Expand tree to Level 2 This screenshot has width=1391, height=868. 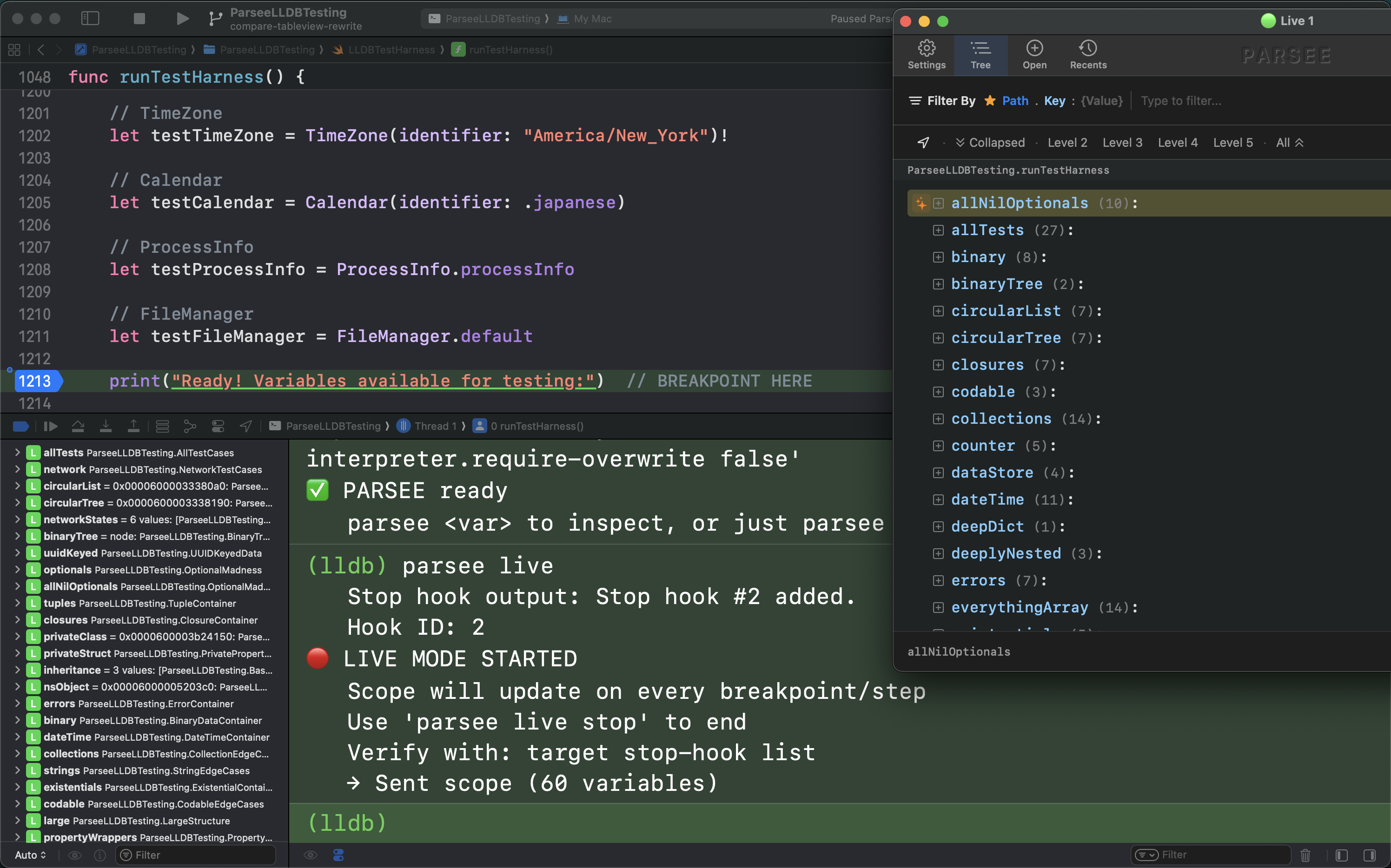(1067, 142)
